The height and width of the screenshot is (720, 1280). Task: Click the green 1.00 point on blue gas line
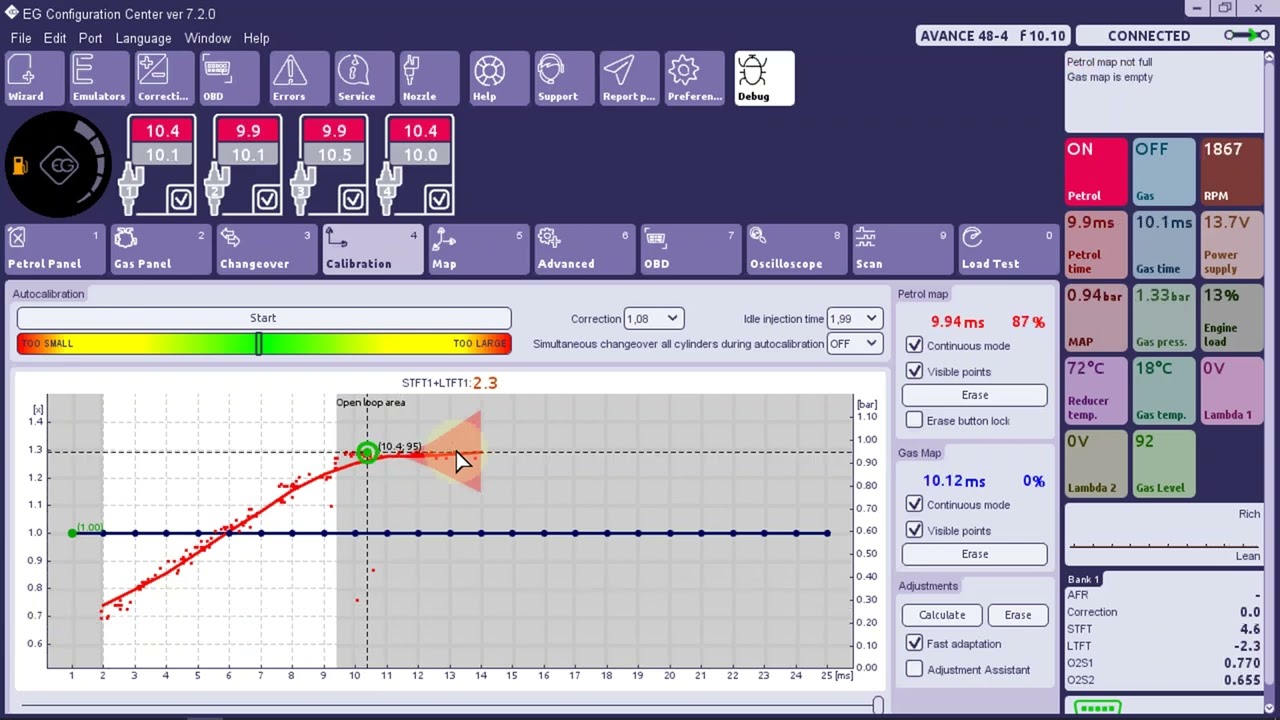point(72,533)
